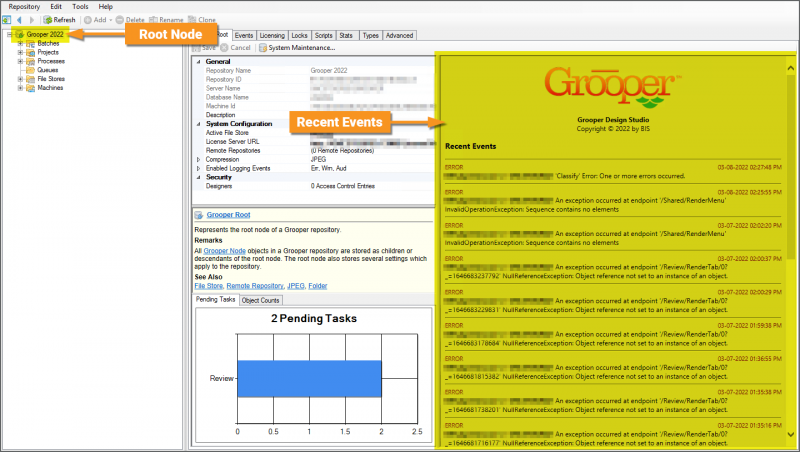Select the File Stores label in tree
Image resolution: width=800 pixels, height=452 pixels.
click(51, 79)
